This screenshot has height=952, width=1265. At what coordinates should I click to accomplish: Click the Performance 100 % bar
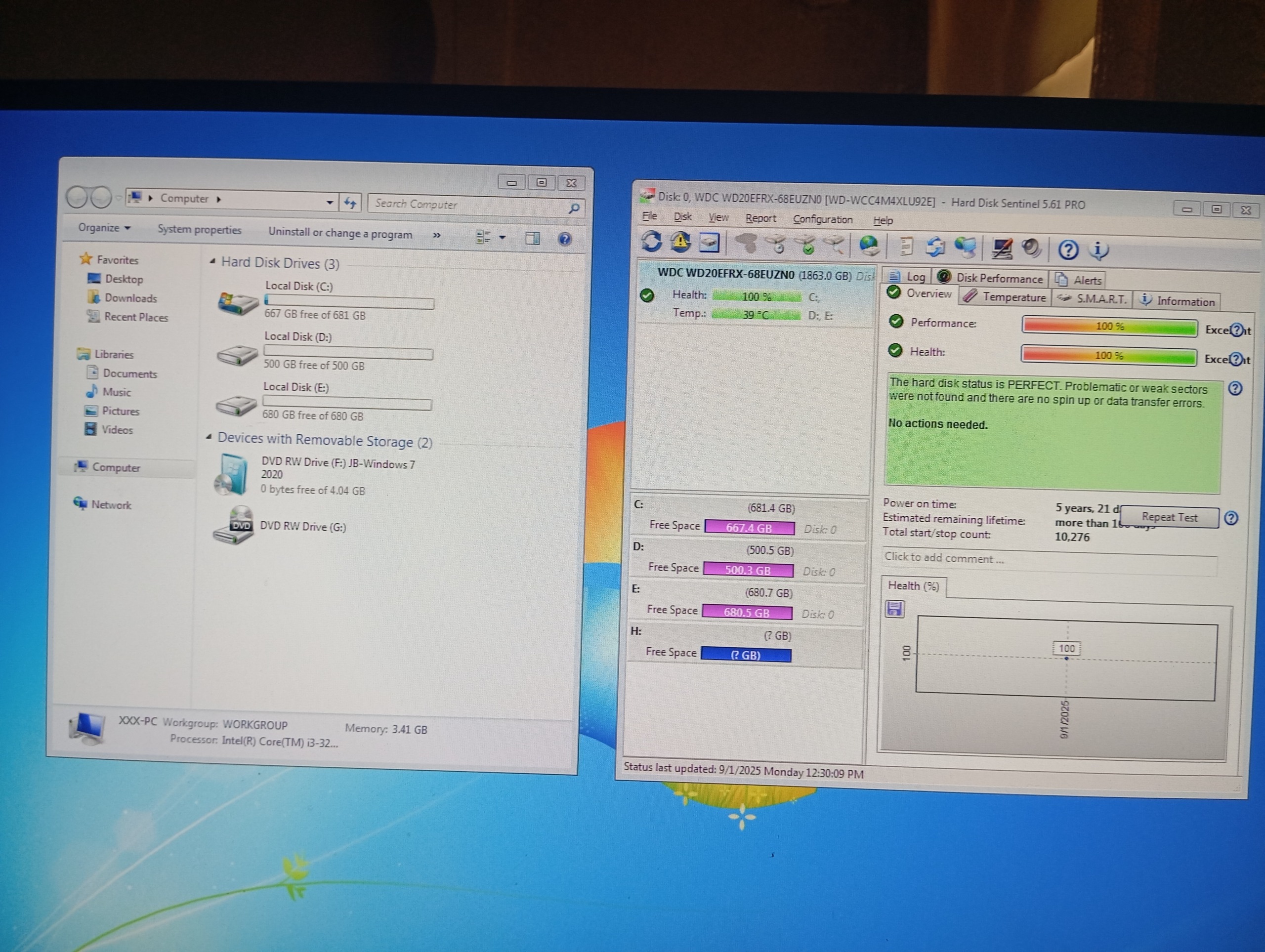[1109, 327]
